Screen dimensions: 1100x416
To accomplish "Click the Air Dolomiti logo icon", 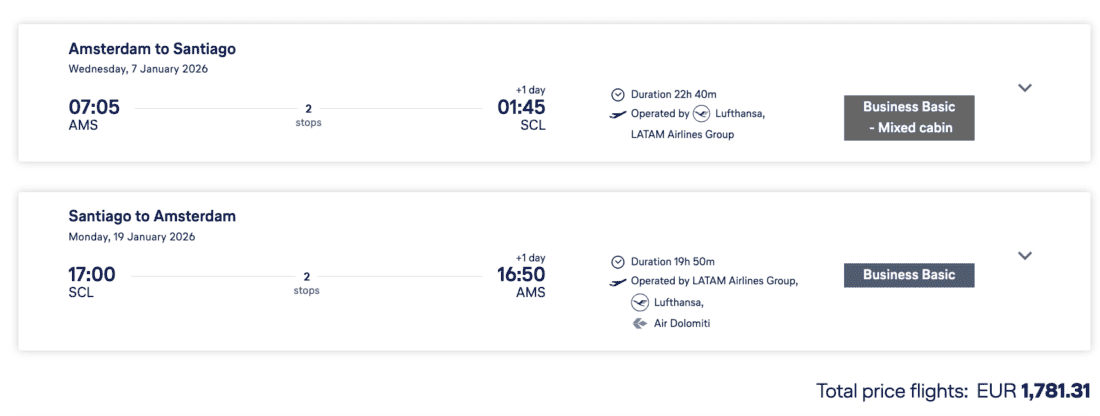I will 640,323.
